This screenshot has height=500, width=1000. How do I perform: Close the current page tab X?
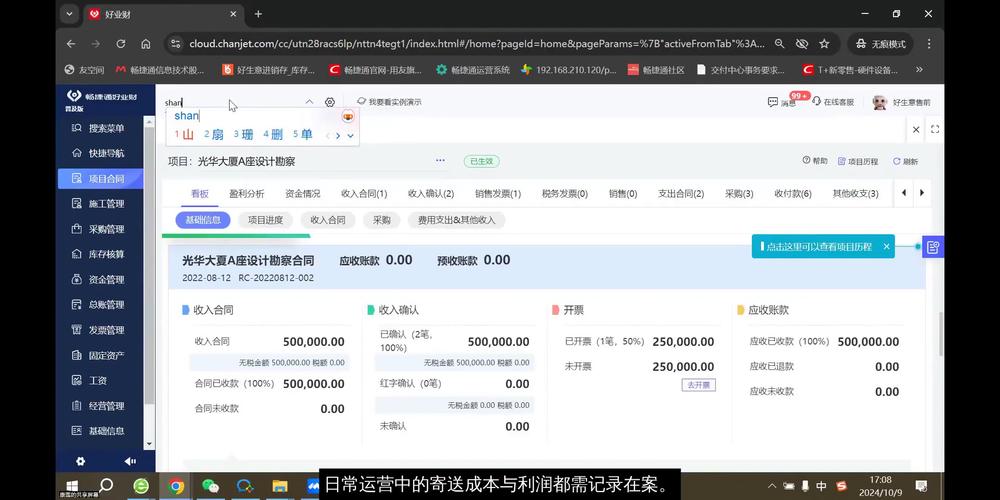916,129
